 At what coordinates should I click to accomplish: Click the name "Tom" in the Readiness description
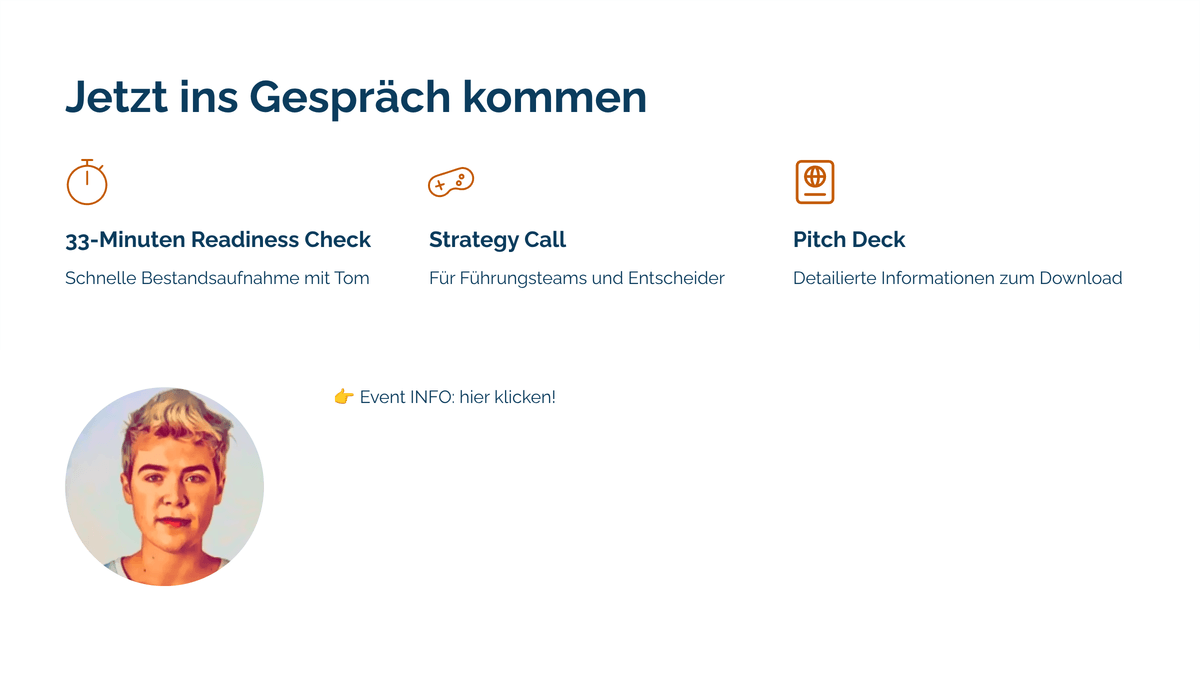click(x=352, y=278)
